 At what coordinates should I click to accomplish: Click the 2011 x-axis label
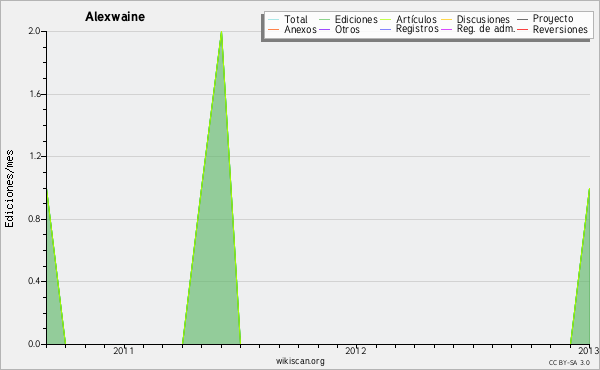[123, 351]
